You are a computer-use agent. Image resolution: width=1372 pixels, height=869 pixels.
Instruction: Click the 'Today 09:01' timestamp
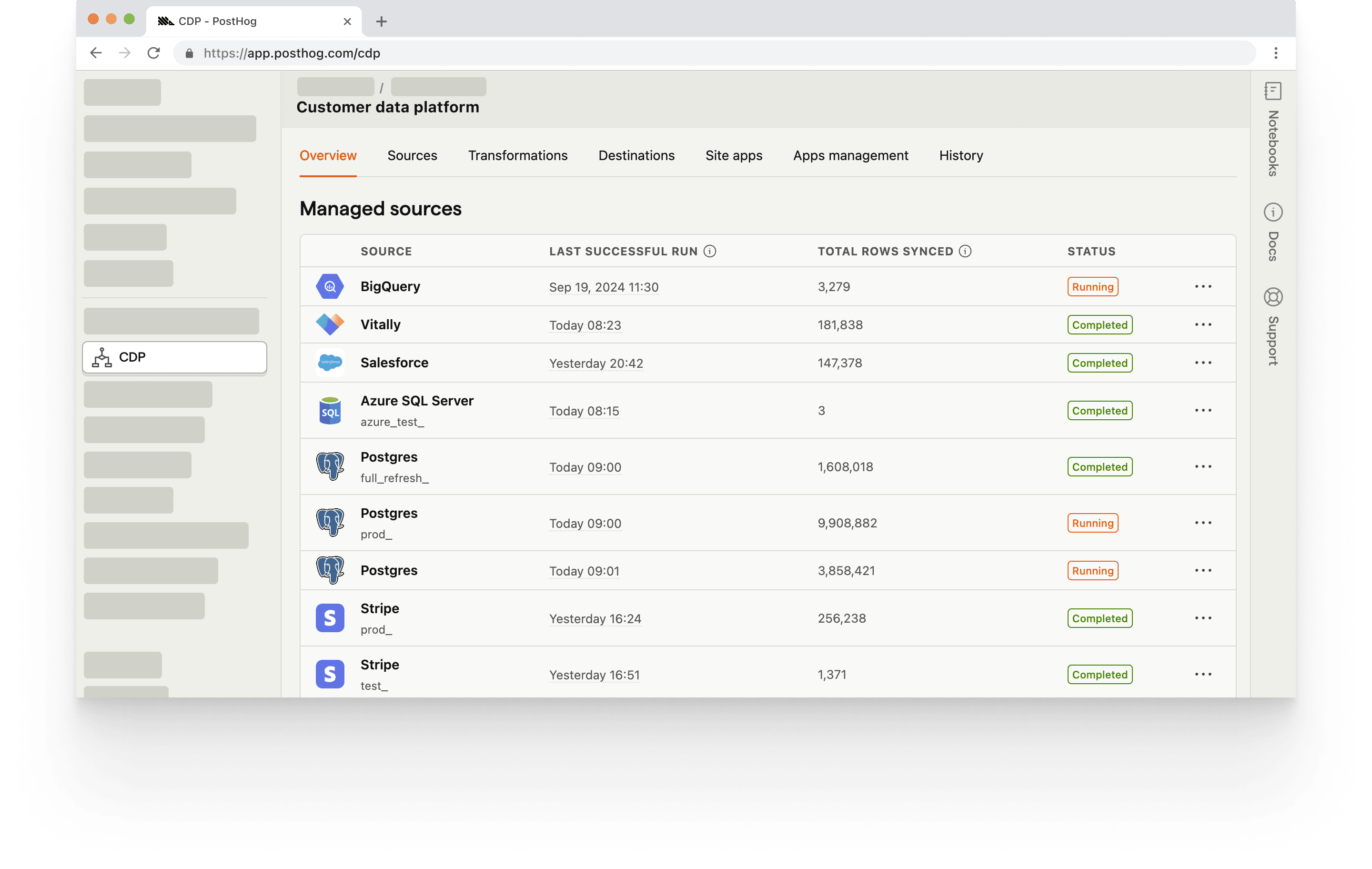coord(584,571)
